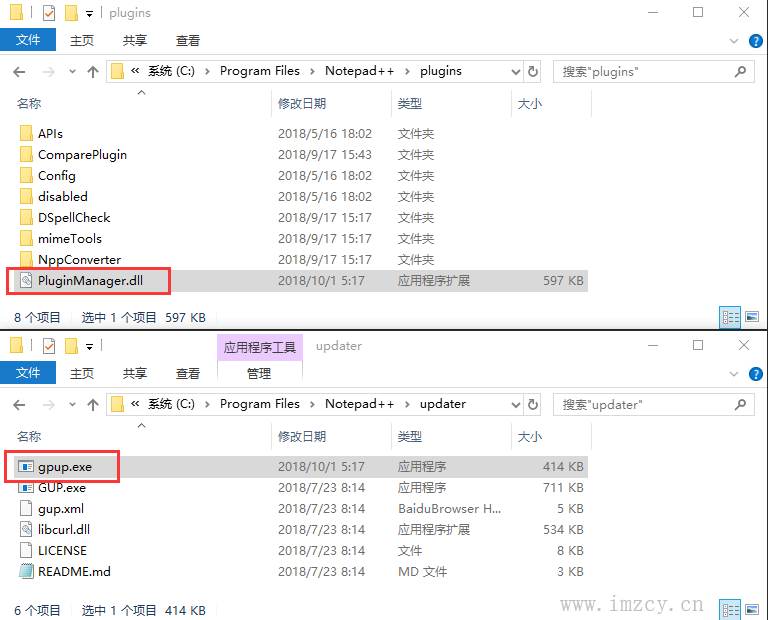
Task: Click the libcurl.dll file icon
Action: coord(27,530)
